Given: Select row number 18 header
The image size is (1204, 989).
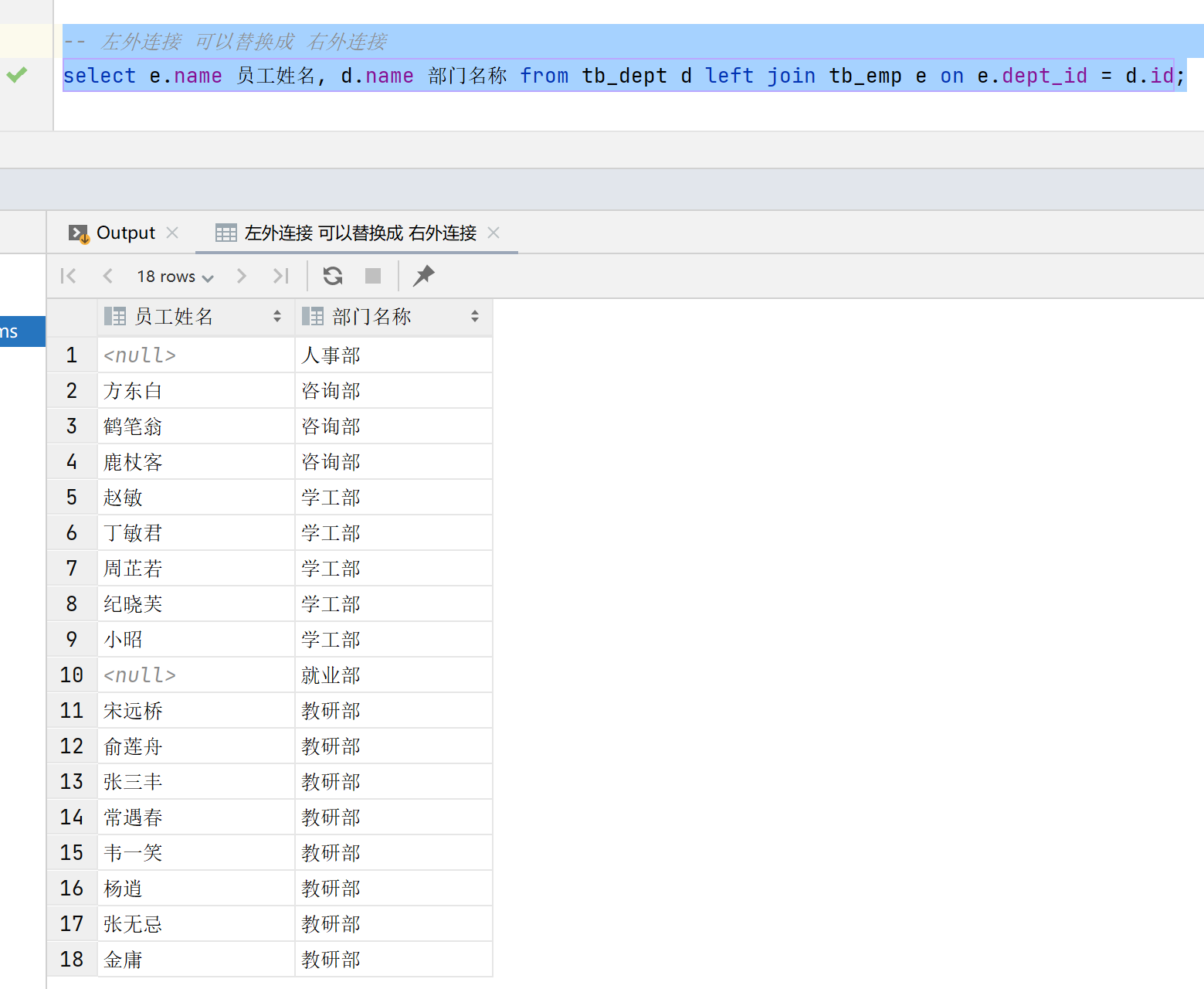Looking at the screenshot, I should tap(72, 960).
